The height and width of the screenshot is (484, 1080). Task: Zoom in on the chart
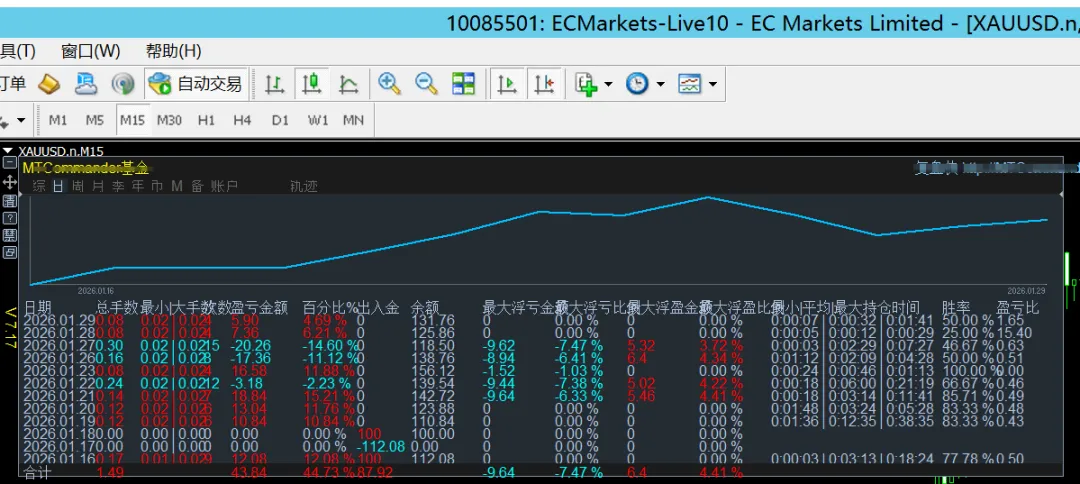tap(390, 84)
